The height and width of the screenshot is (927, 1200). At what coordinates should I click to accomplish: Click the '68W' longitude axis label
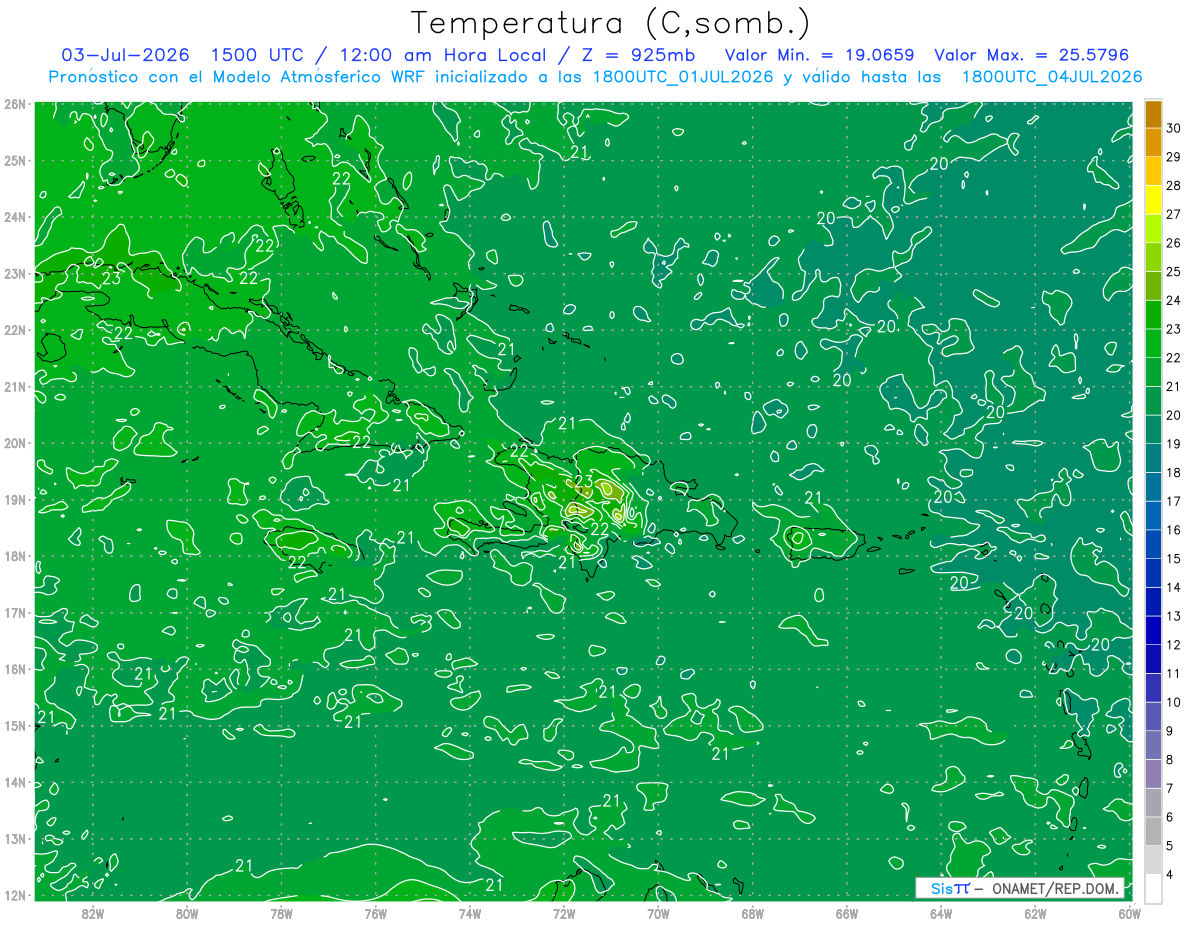[752, 913]
